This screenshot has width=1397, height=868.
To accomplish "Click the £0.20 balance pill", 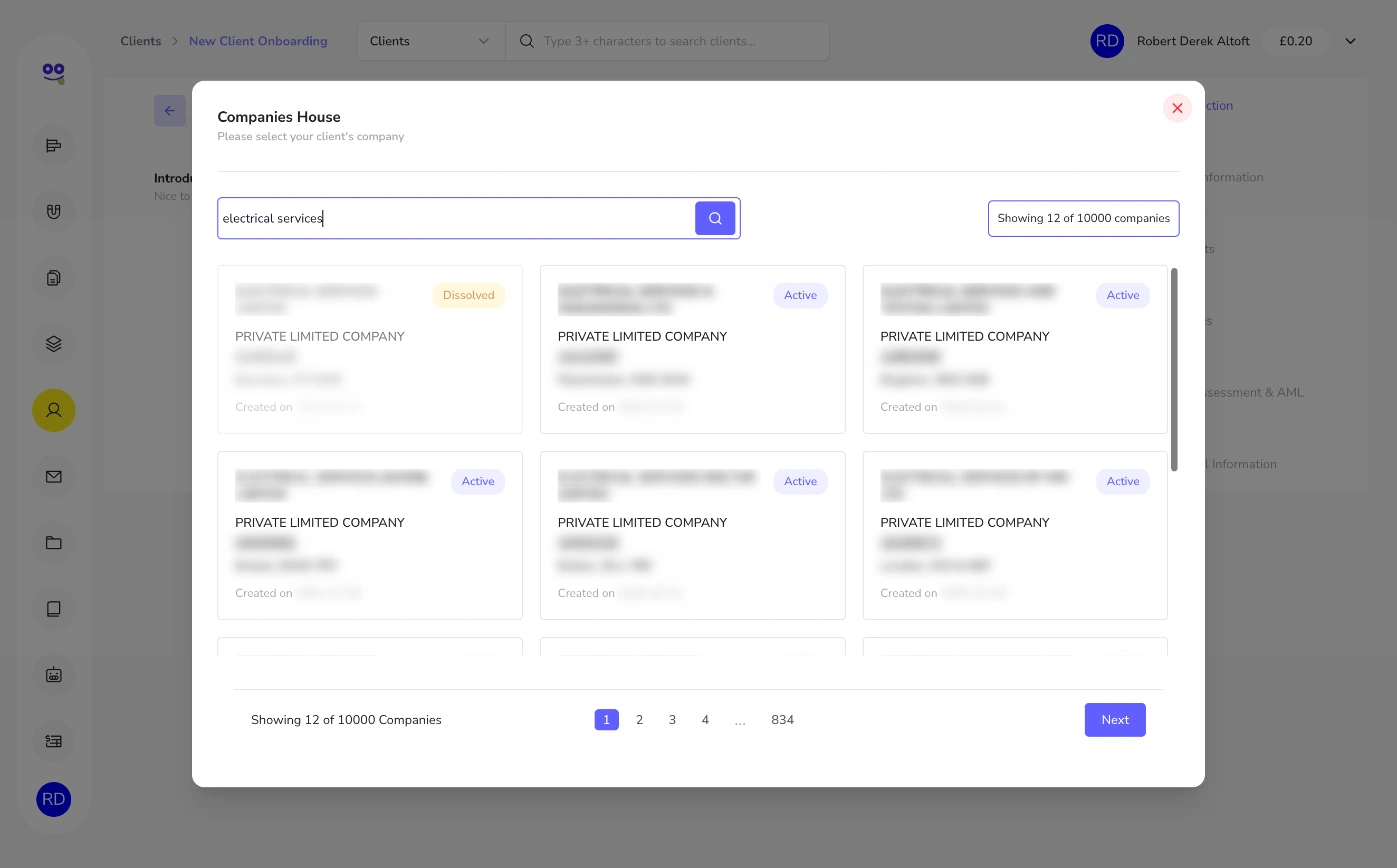I will click(1295, 41).
